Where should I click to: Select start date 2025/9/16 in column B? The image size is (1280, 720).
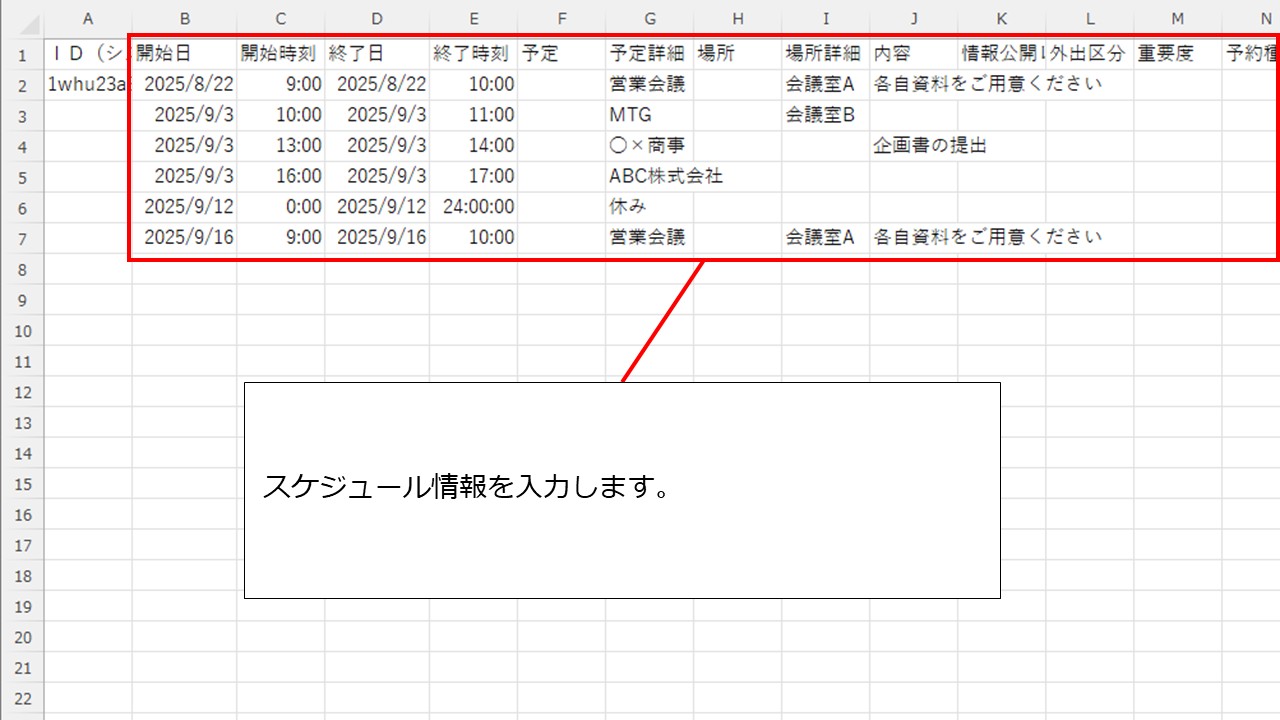coord(184,238)
